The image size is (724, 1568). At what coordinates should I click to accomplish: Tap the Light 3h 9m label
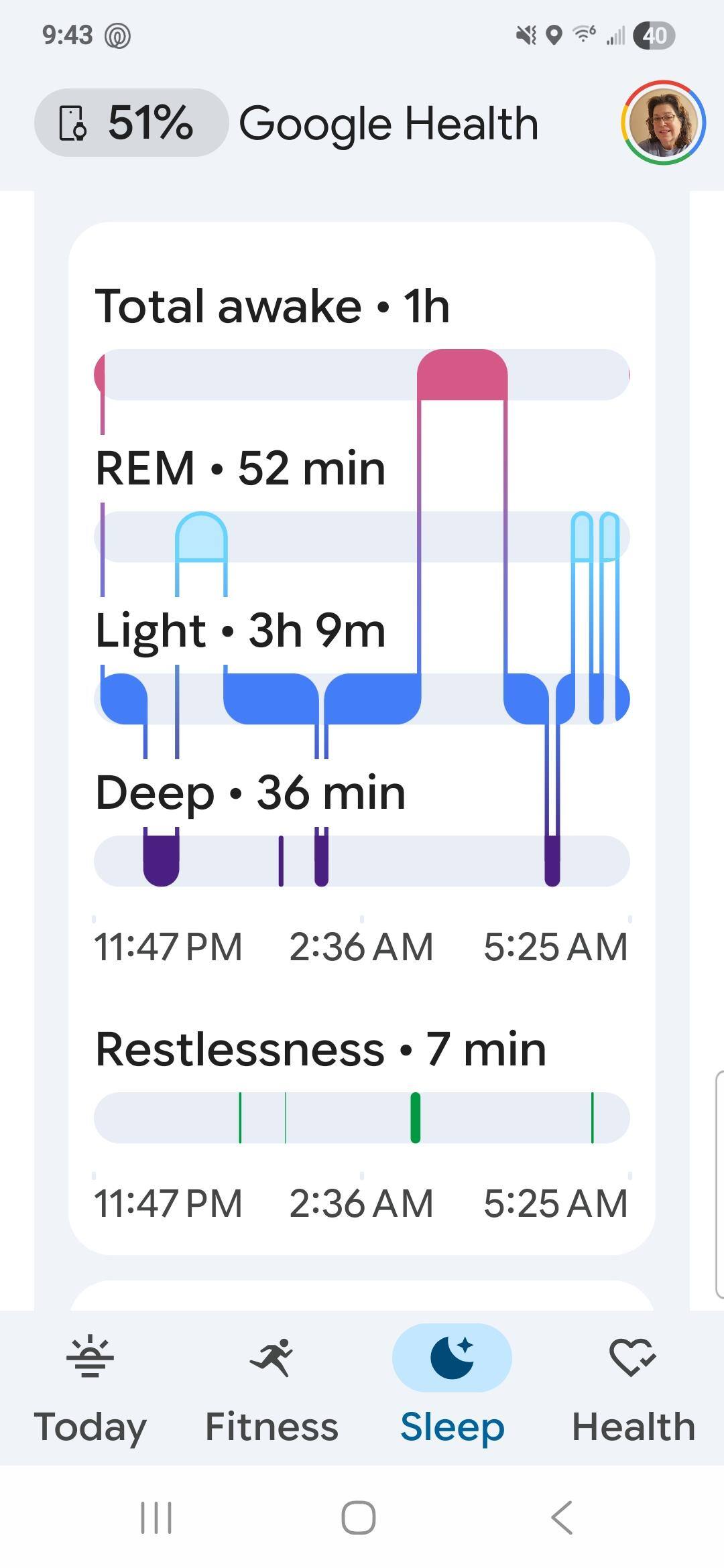coord(240,631)
